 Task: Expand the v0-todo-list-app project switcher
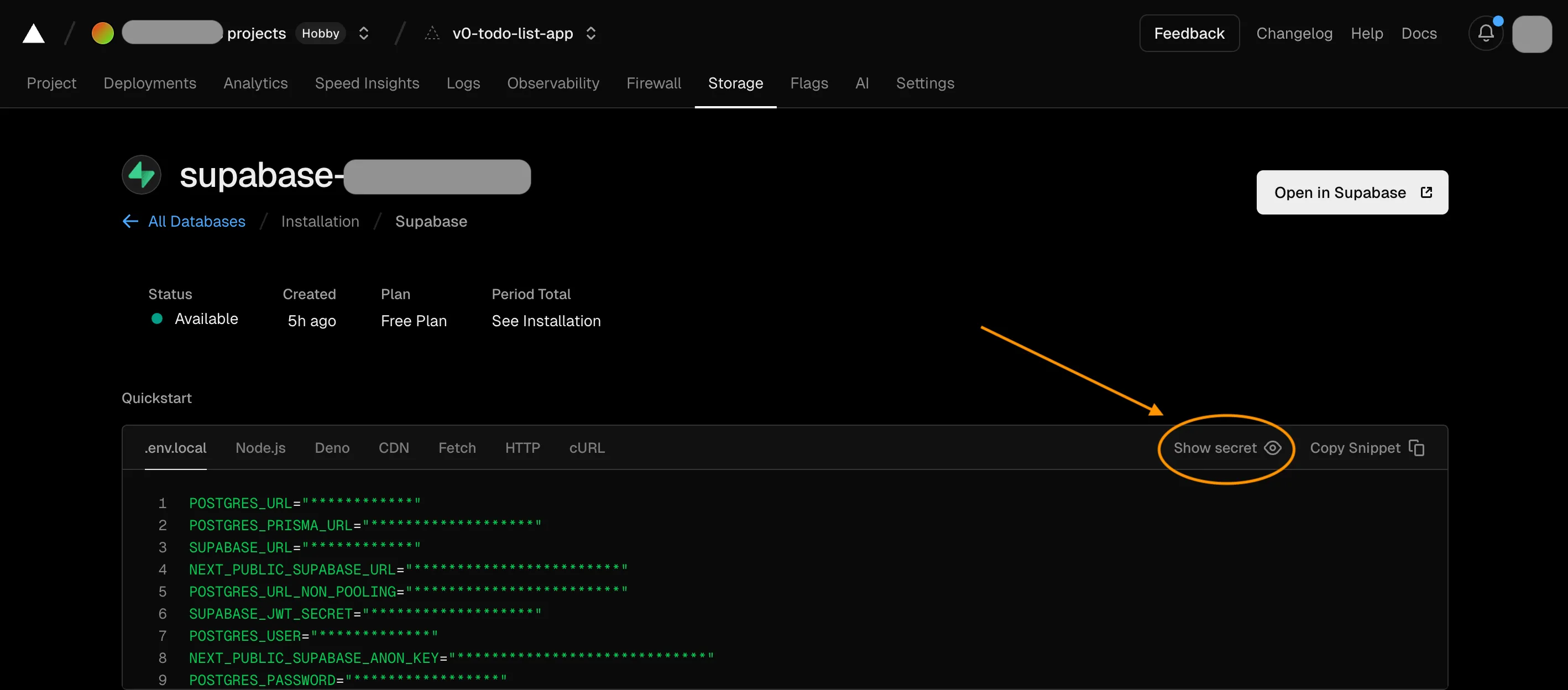[590, 34]
